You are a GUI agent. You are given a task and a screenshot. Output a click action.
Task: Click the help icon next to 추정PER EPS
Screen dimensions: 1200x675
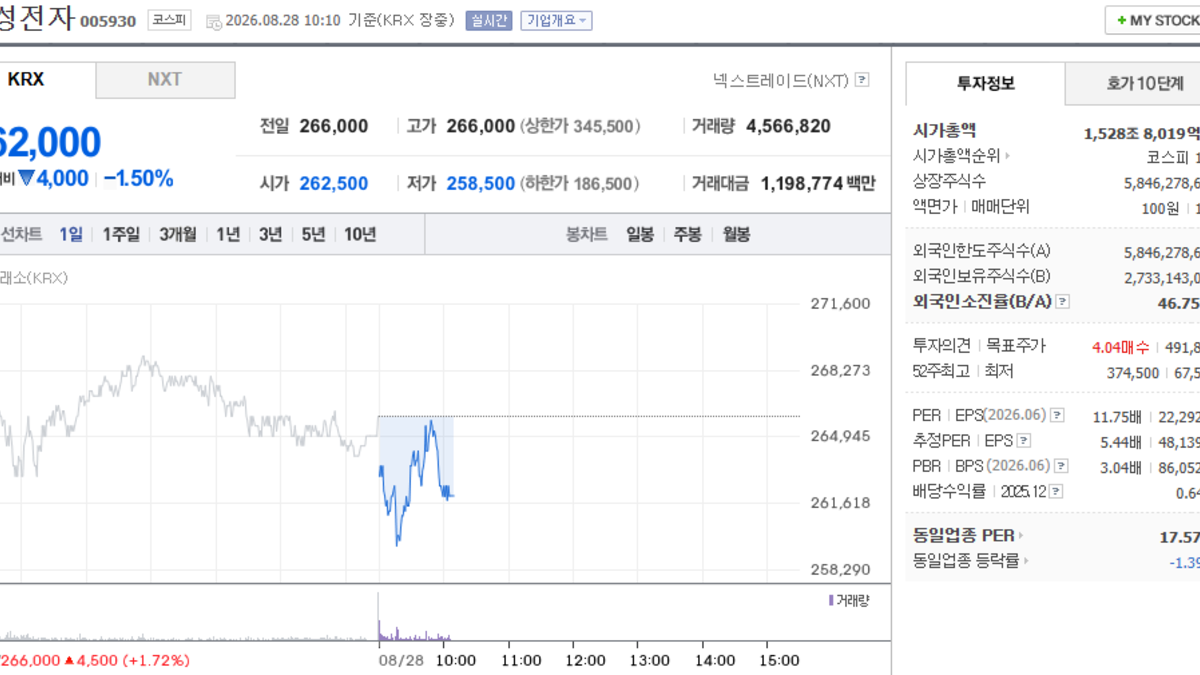(x=1023, y=440)
